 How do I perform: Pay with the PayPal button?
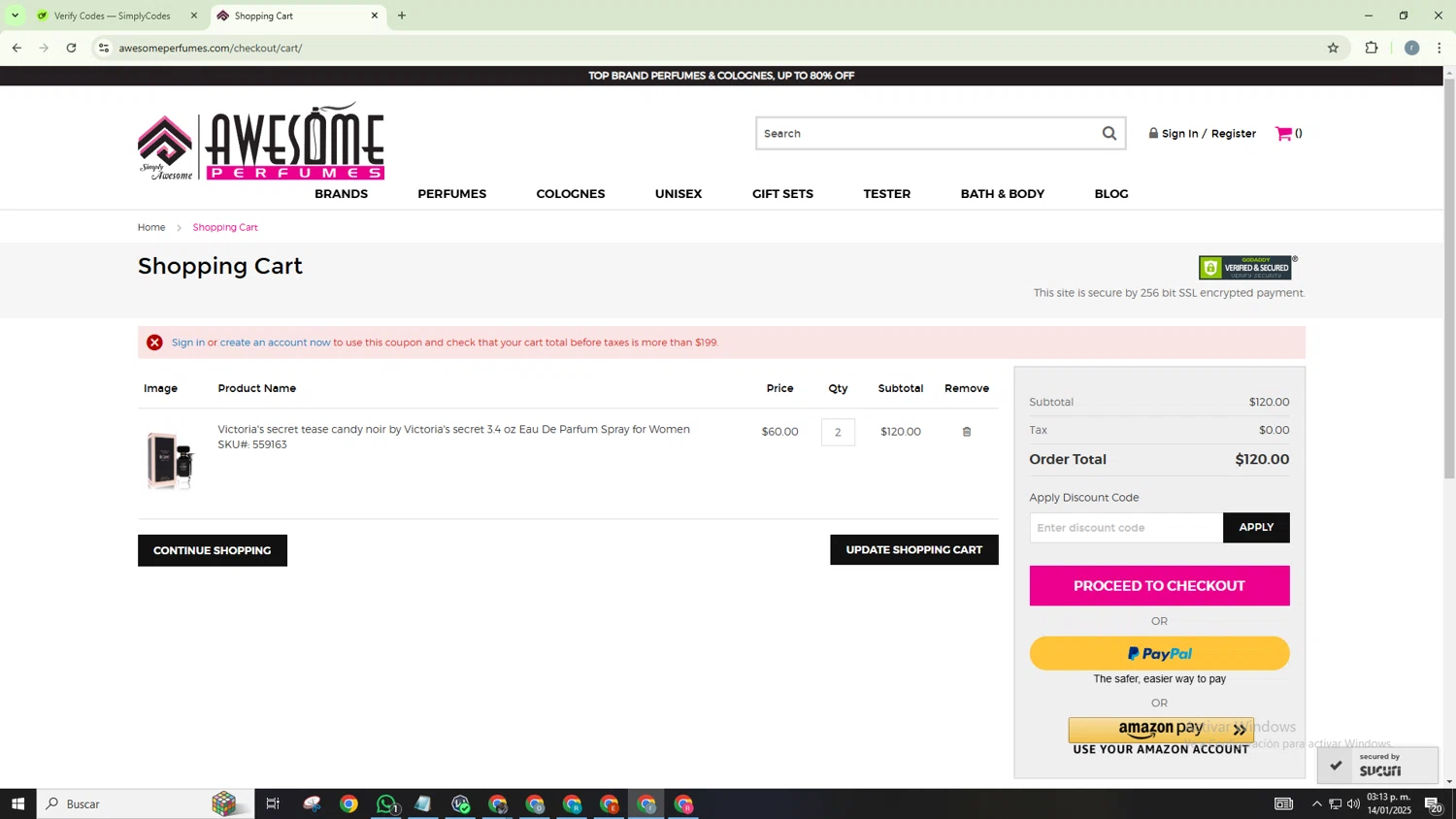coord(1159,653)
